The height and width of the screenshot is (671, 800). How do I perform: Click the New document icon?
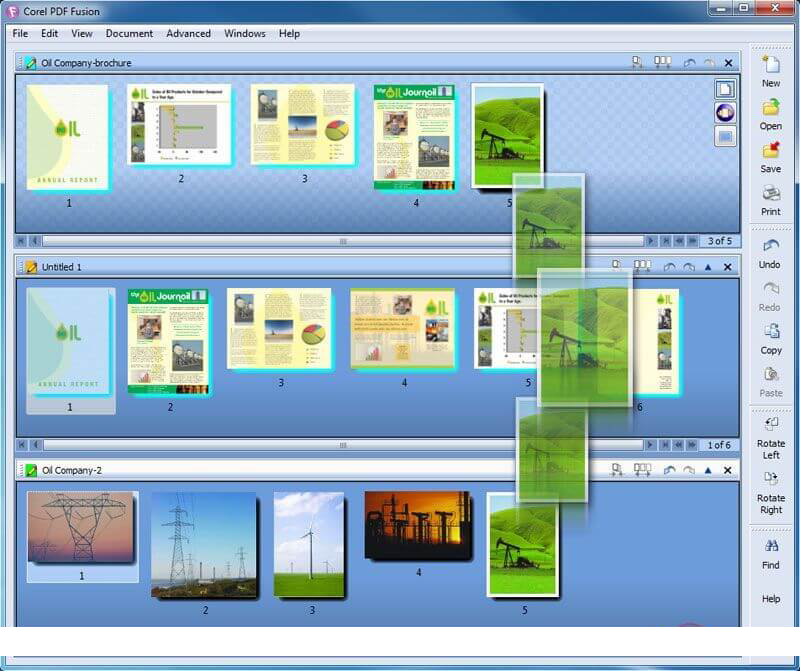[770, 66]
